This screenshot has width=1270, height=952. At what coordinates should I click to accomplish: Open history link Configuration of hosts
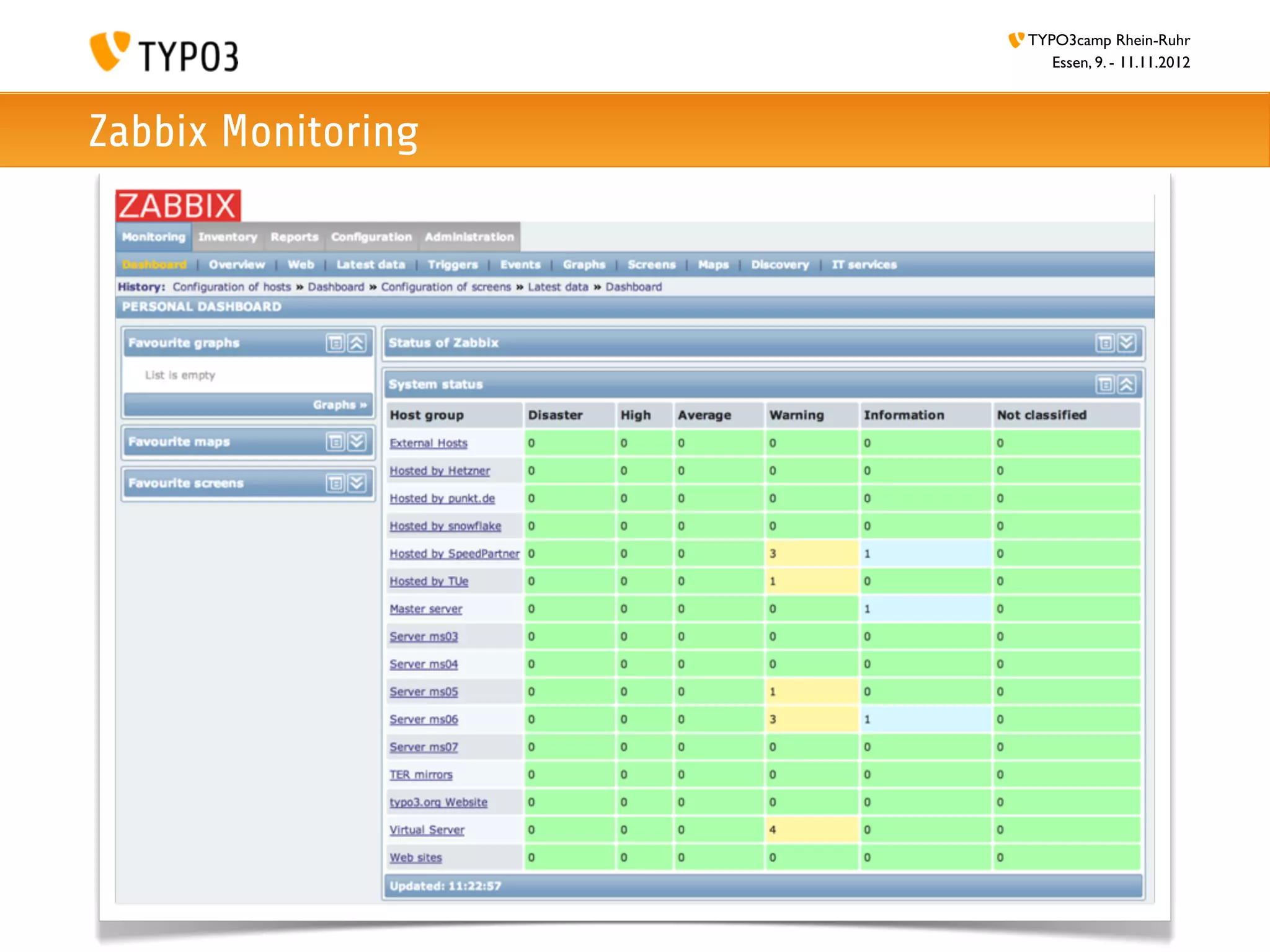231,287
